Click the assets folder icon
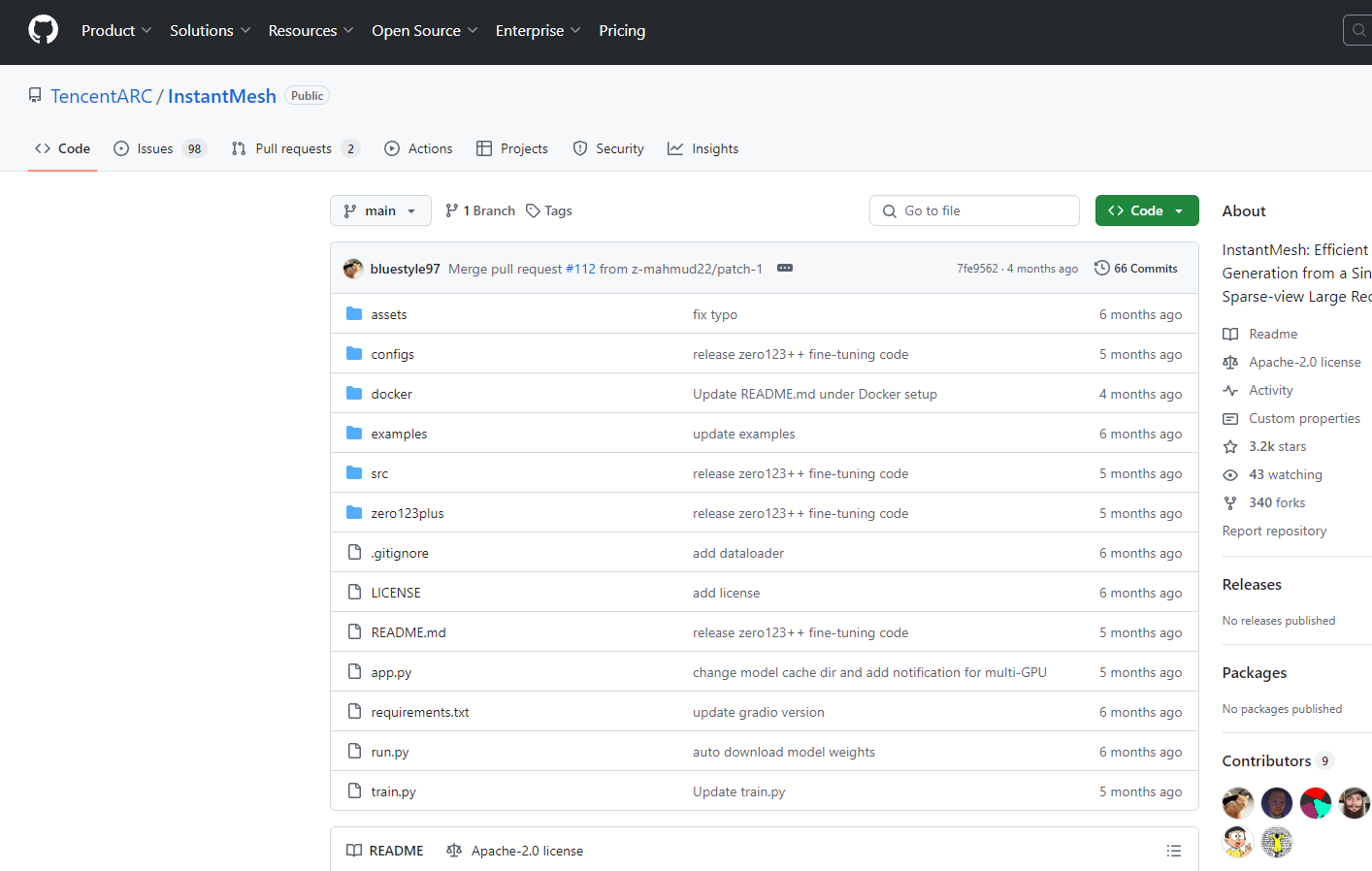 tap(354, 314)
